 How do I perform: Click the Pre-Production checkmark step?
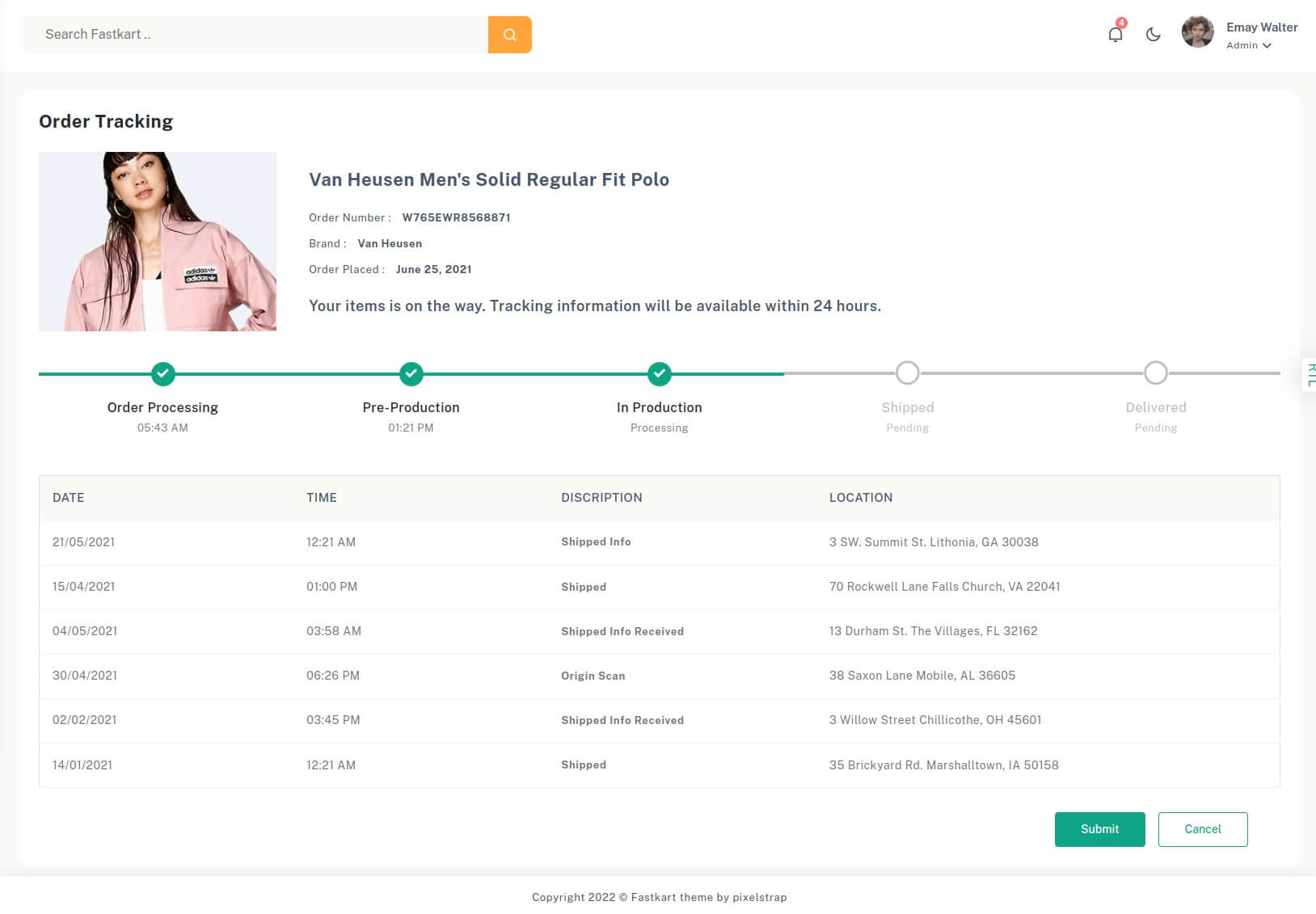(411, 373)
